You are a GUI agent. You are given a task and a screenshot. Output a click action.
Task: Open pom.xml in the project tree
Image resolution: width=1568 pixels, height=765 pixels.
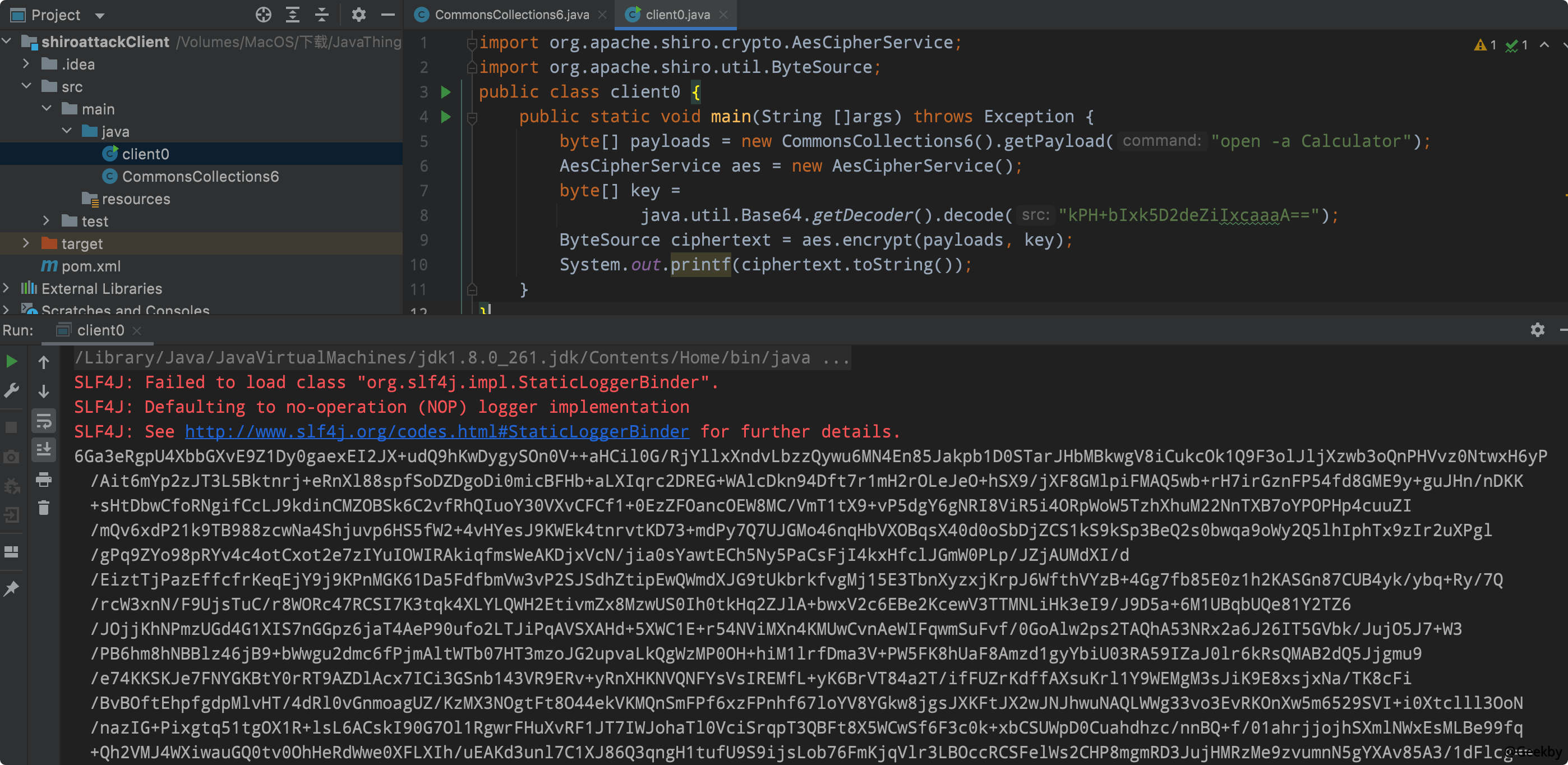(x=91, y=266)
